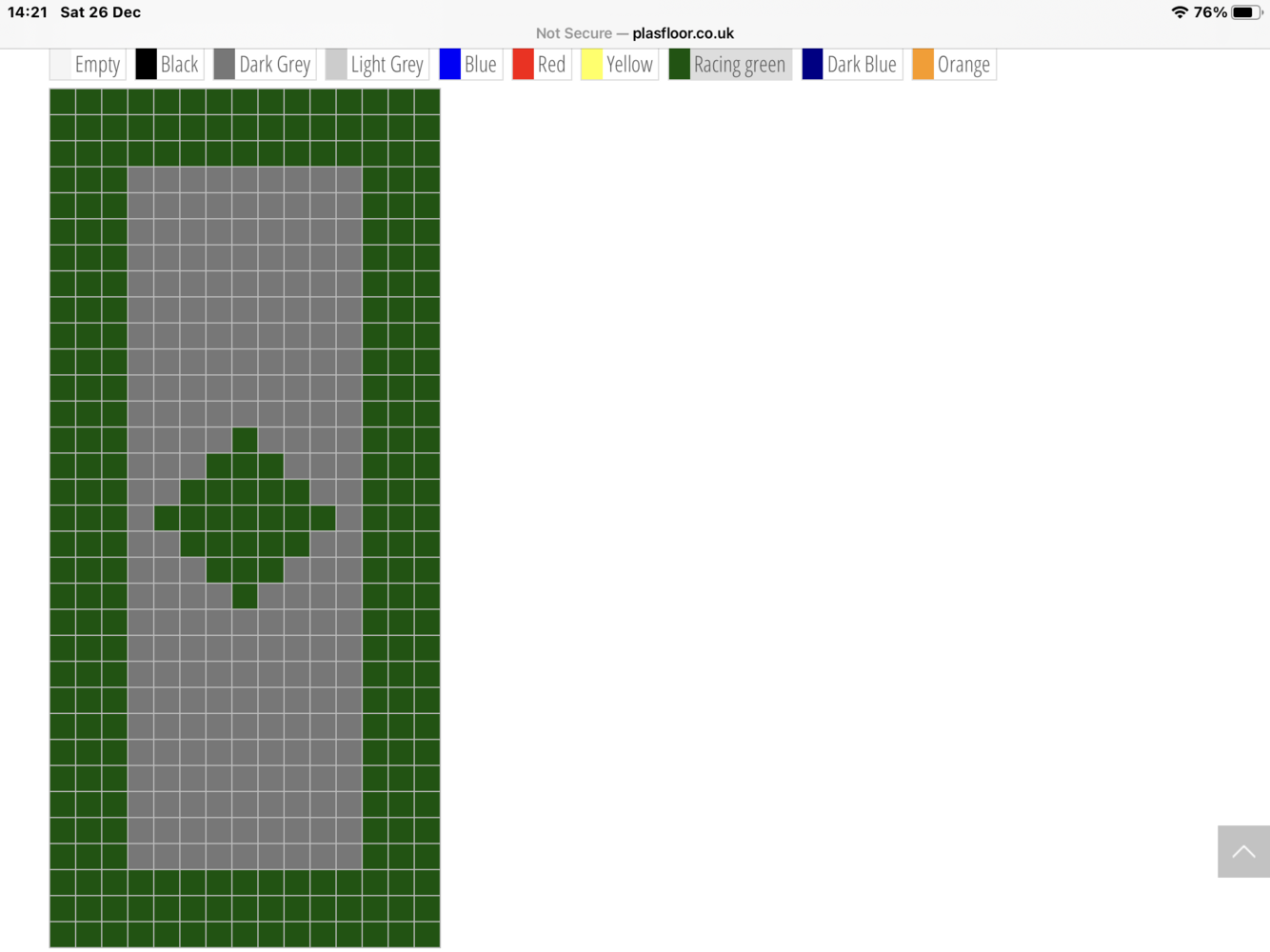Choose the Dark Blue tile color
The width and height of the screenshot is (1270, 952).
pos(852,64)
